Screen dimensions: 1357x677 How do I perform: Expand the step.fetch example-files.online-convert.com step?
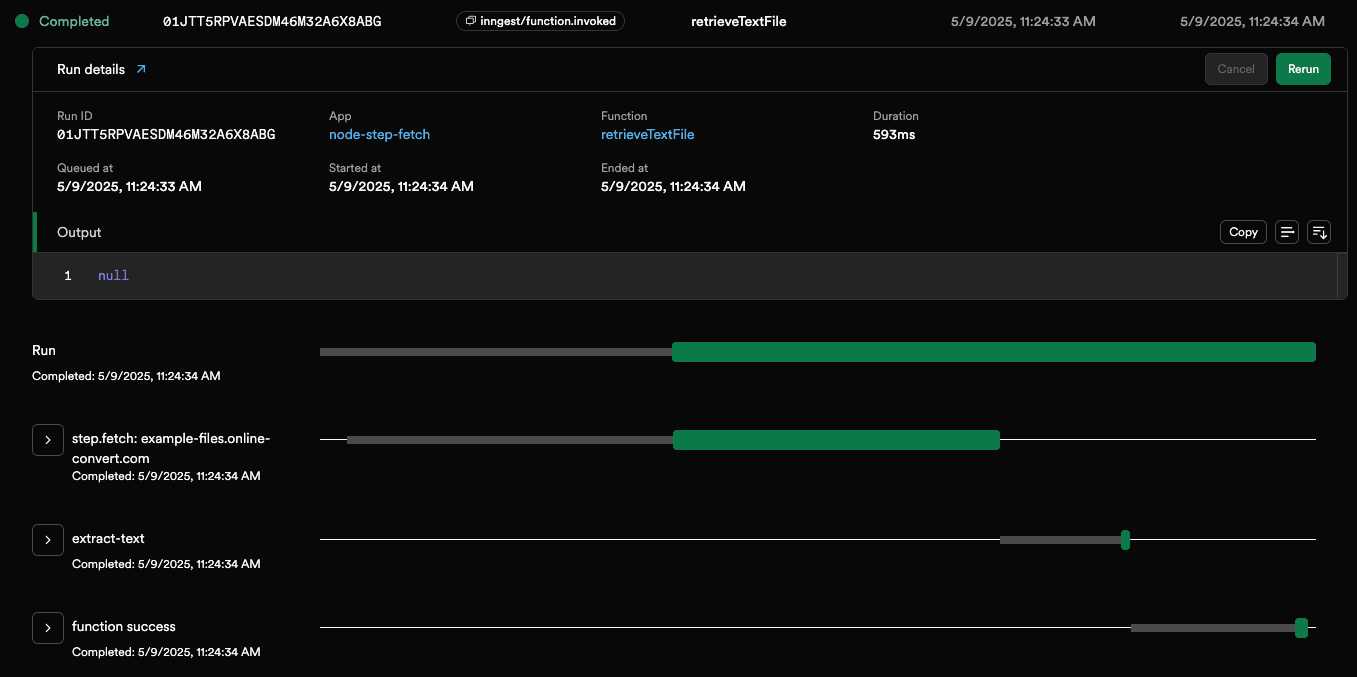tap(47, 440)
